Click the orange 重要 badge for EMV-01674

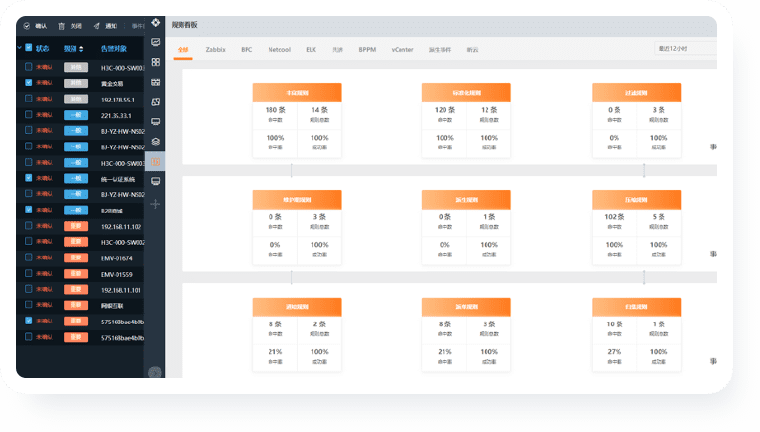(x=76, y=257)
